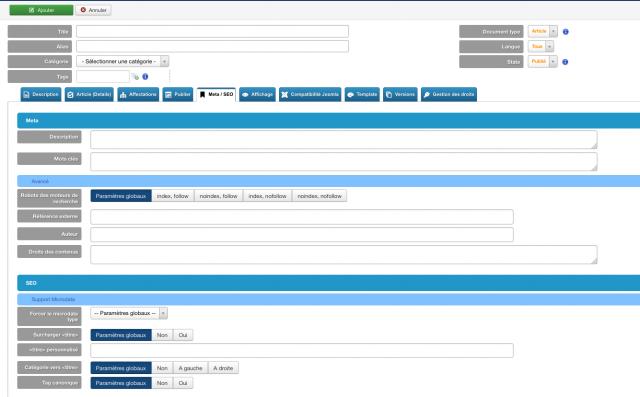Click the Publier tab calendar icon
Screen dimensions: 640x397
coord(168,95)
